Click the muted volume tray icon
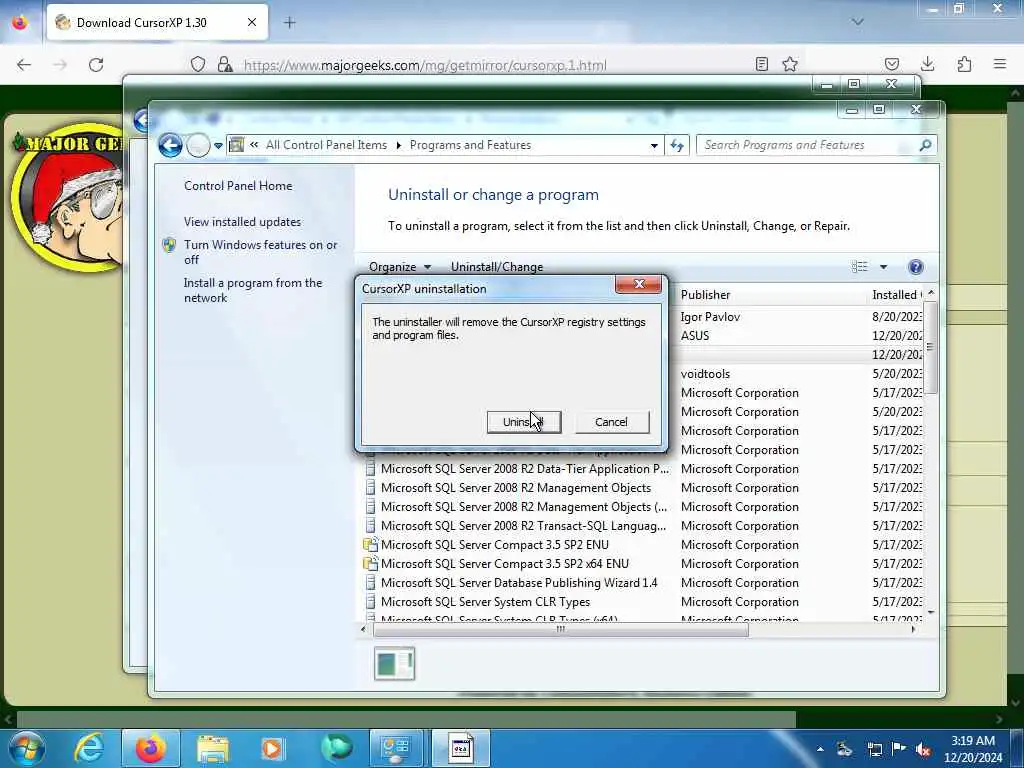Image resolution: width=1024 pixels, height=768 pixels. (923, 749)
